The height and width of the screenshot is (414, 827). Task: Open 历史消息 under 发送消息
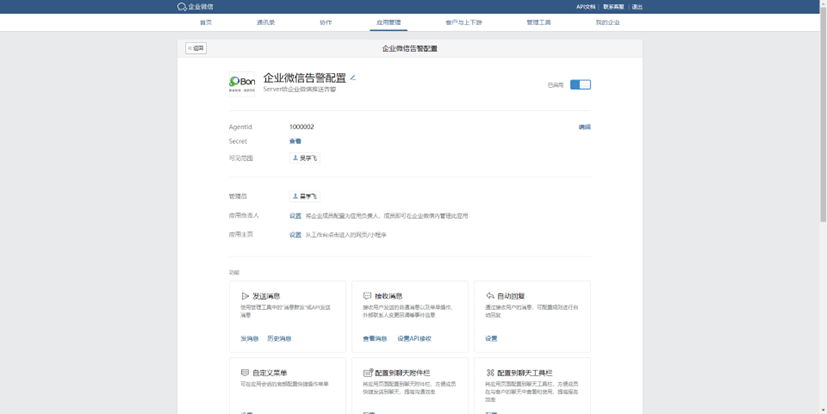279,339
